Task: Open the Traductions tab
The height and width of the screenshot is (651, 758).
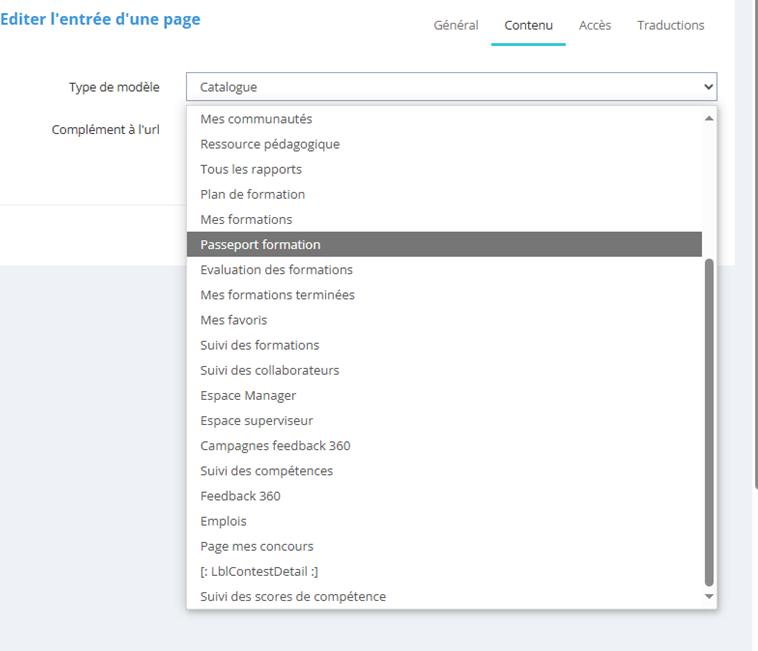Action: click(x=670, y=25)
